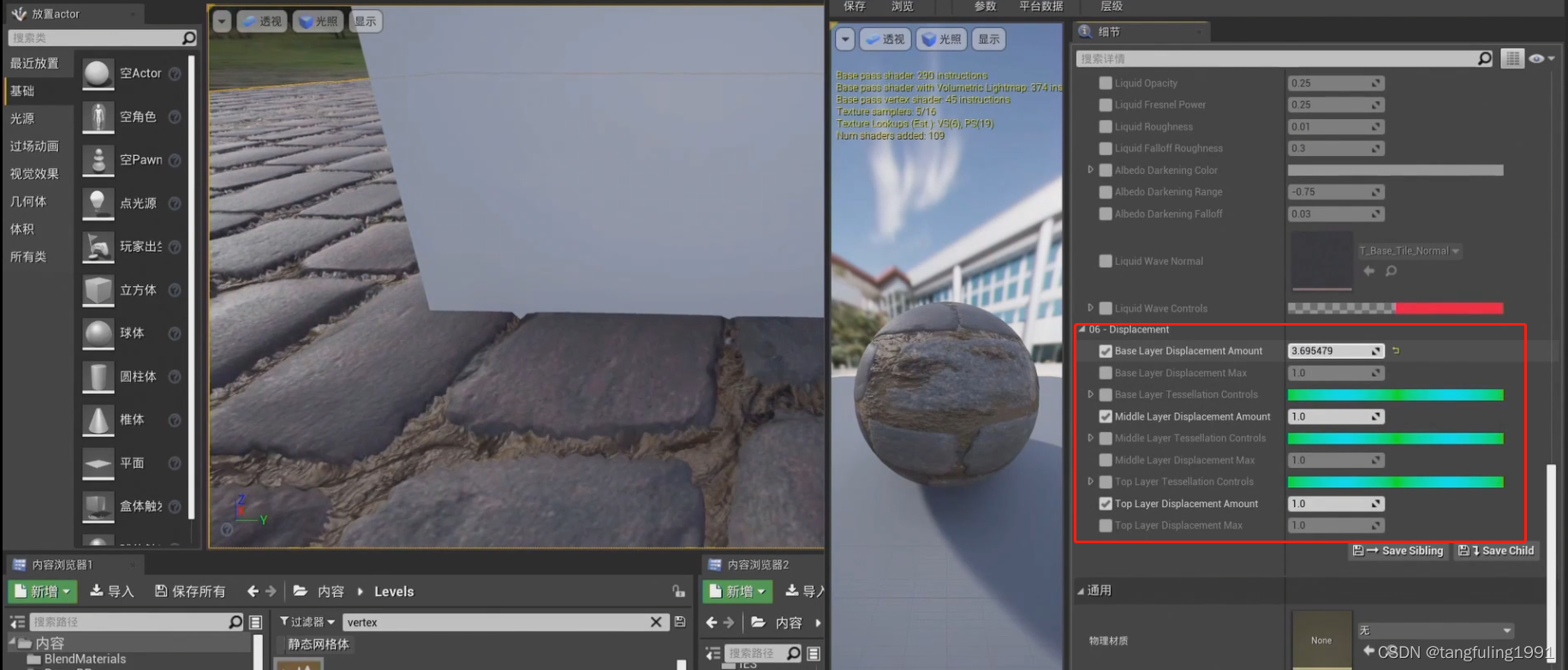Select 光源 category tab
The height and width of the screenshot is (670, 1568).
[x=23, y=118]
